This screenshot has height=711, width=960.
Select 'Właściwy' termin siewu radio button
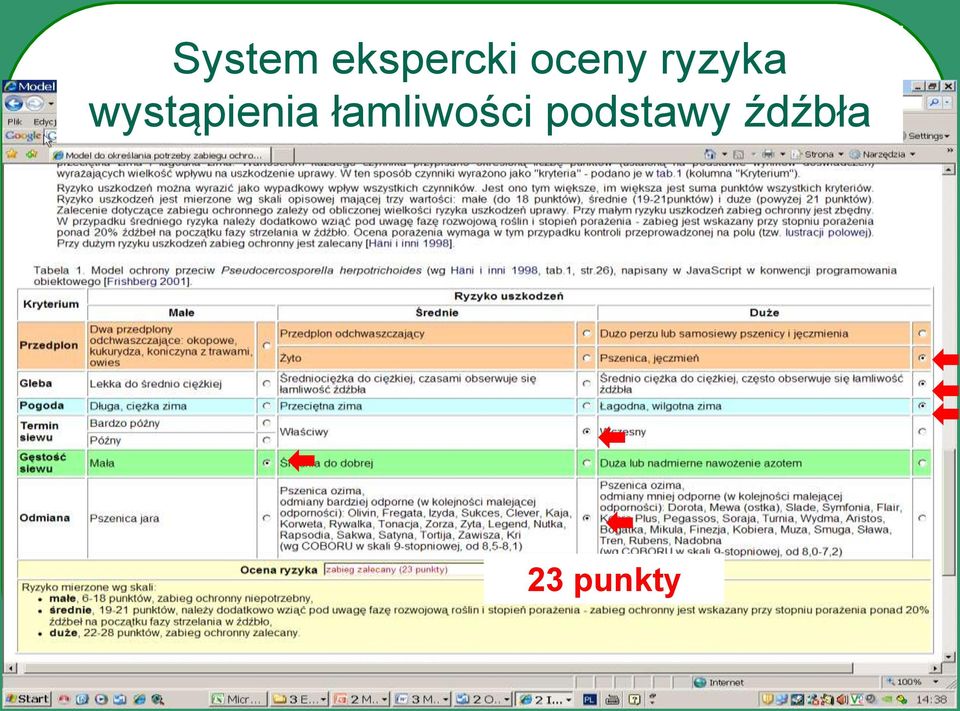(x=587, y=431)
